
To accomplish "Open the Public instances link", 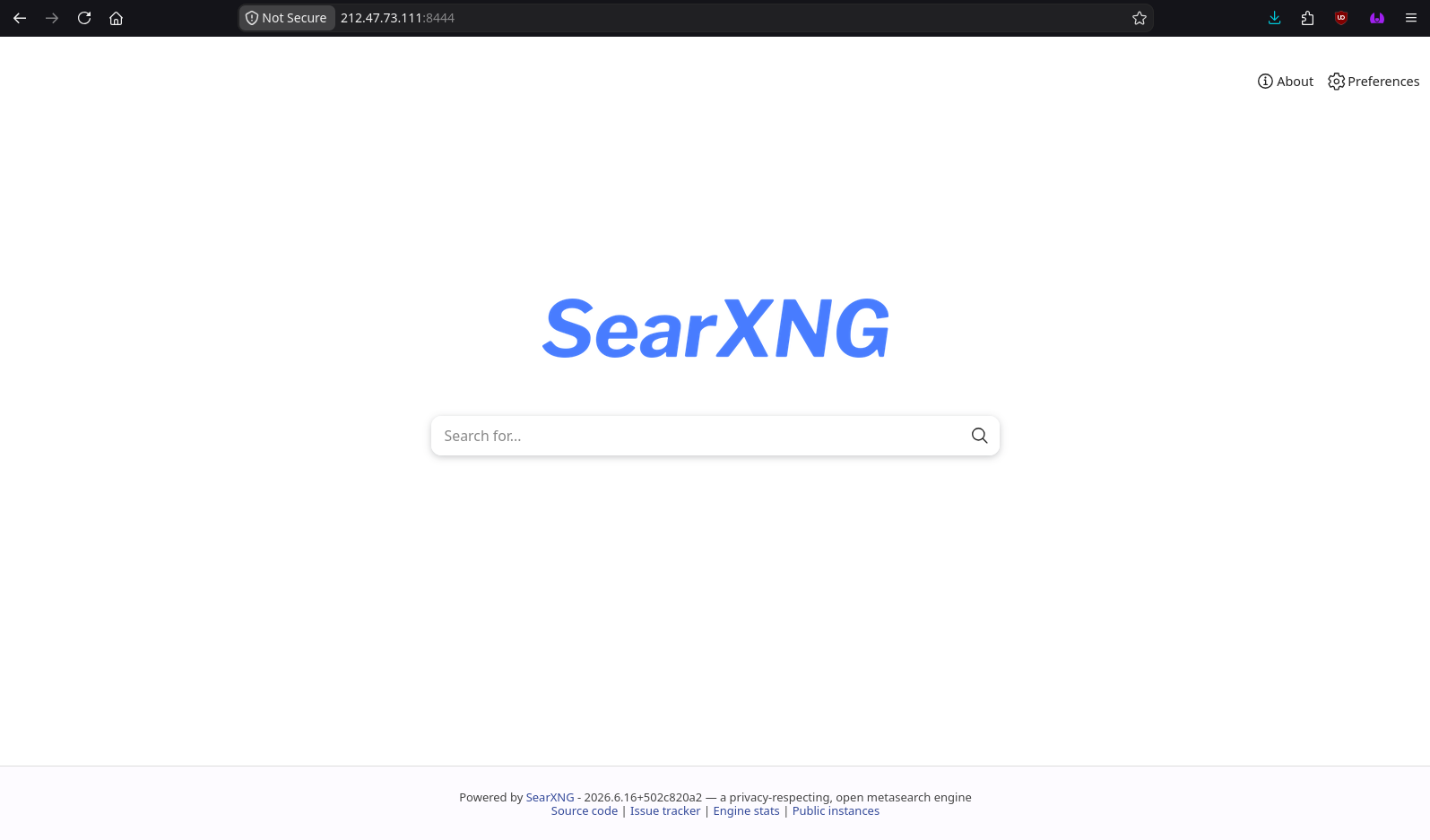I will pos(836,811).
